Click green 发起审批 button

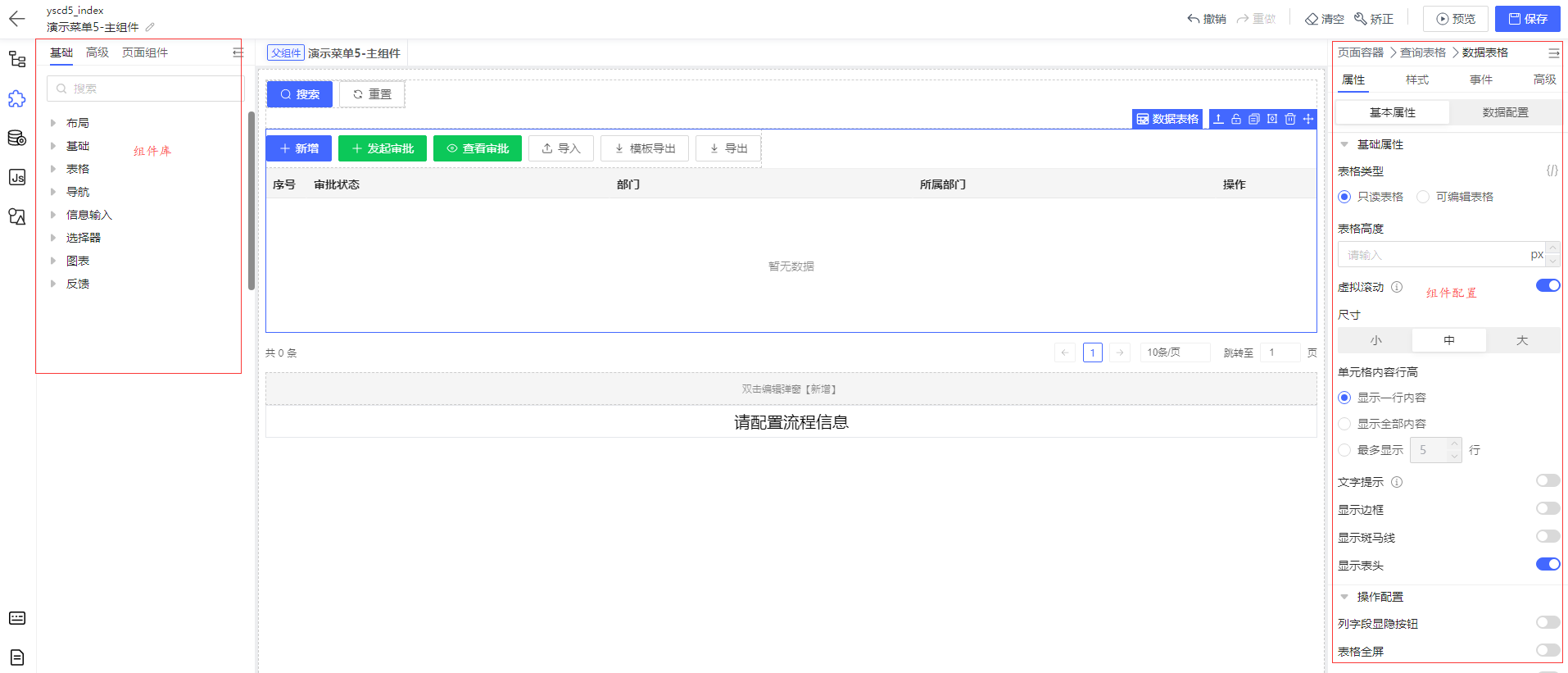(383, 148)
